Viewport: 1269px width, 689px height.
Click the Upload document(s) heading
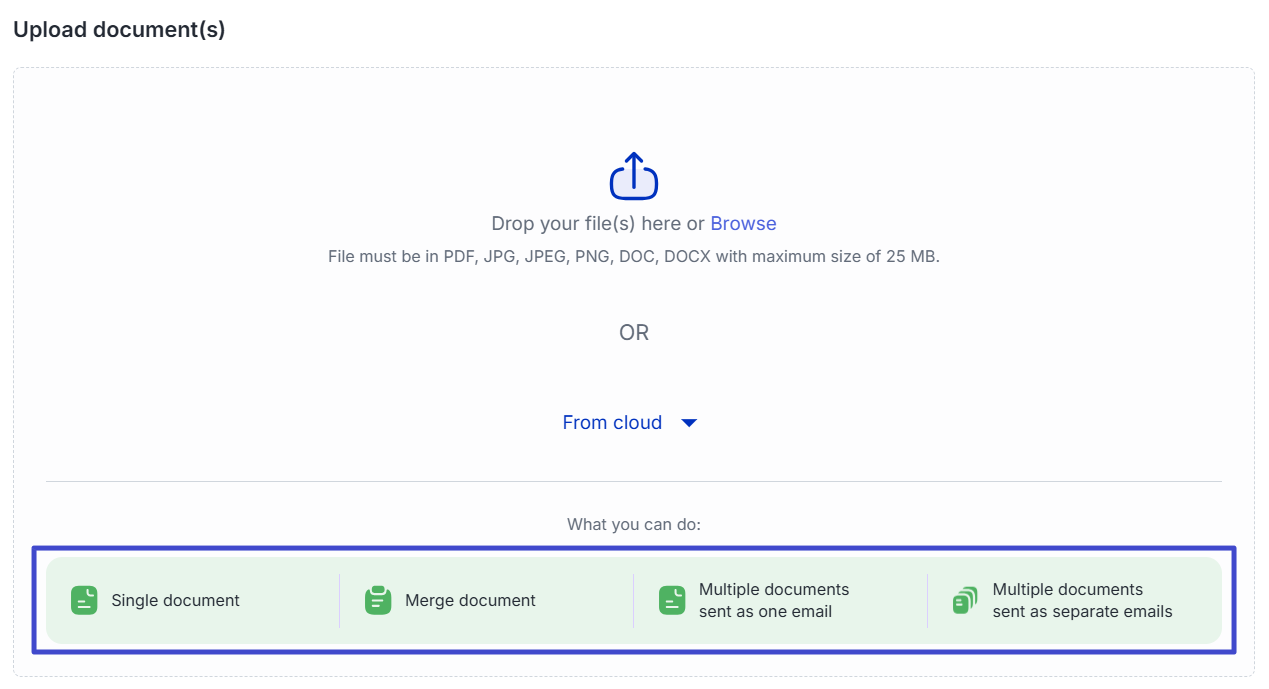[x=119, y=30]
